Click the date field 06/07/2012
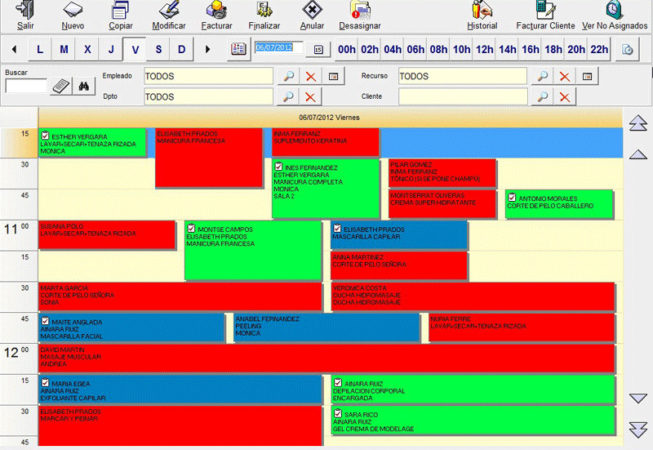653x450 pixels. click(x=278, y=48)
